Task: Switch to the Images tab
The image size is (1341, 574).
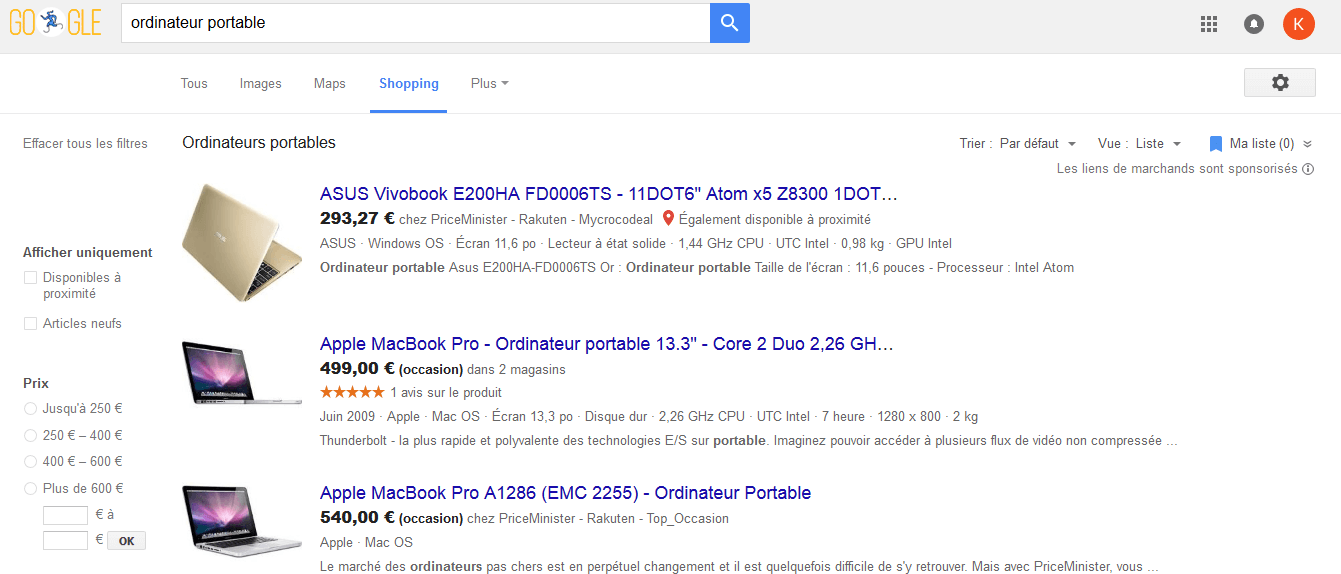Action: point(260,83)
